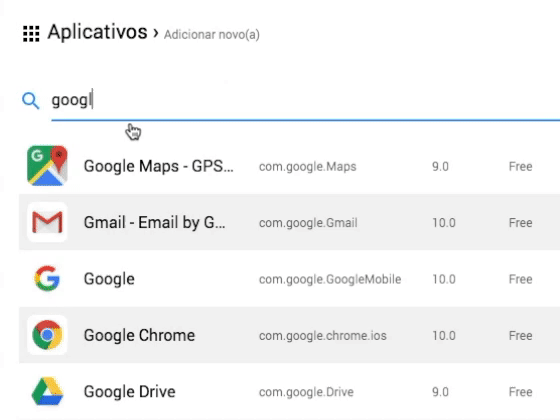Click the com.google.GoogleMobile bundle identifier

[330, 279]
